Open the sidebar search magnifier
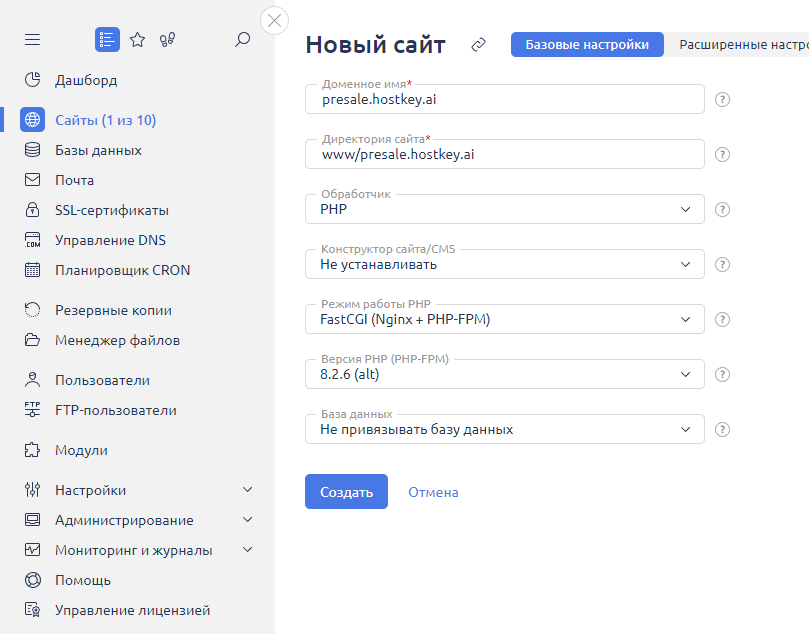 [x=242, y=40]
